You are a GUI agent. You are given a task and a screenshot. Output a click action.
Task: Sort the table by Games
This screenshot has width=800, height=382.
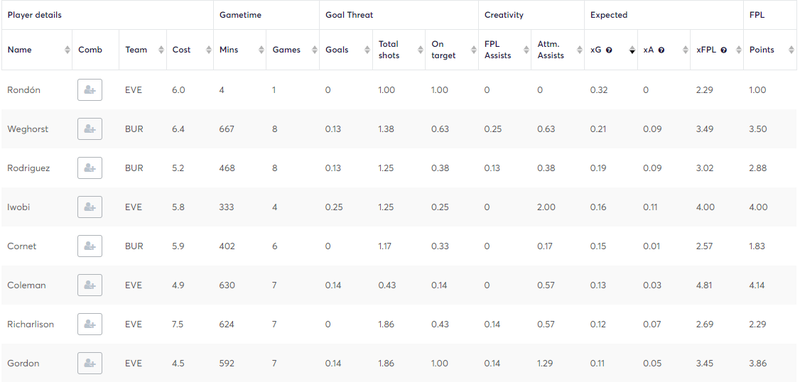(x=314, y=50)
